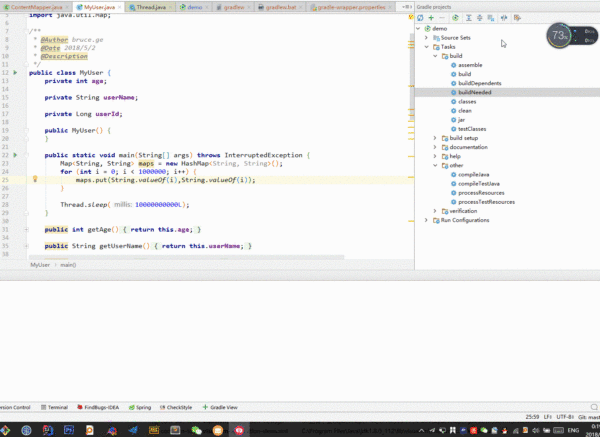Click the UTF-8 encoding selector in status bar
600x437 pixels.
click(563, 416)
